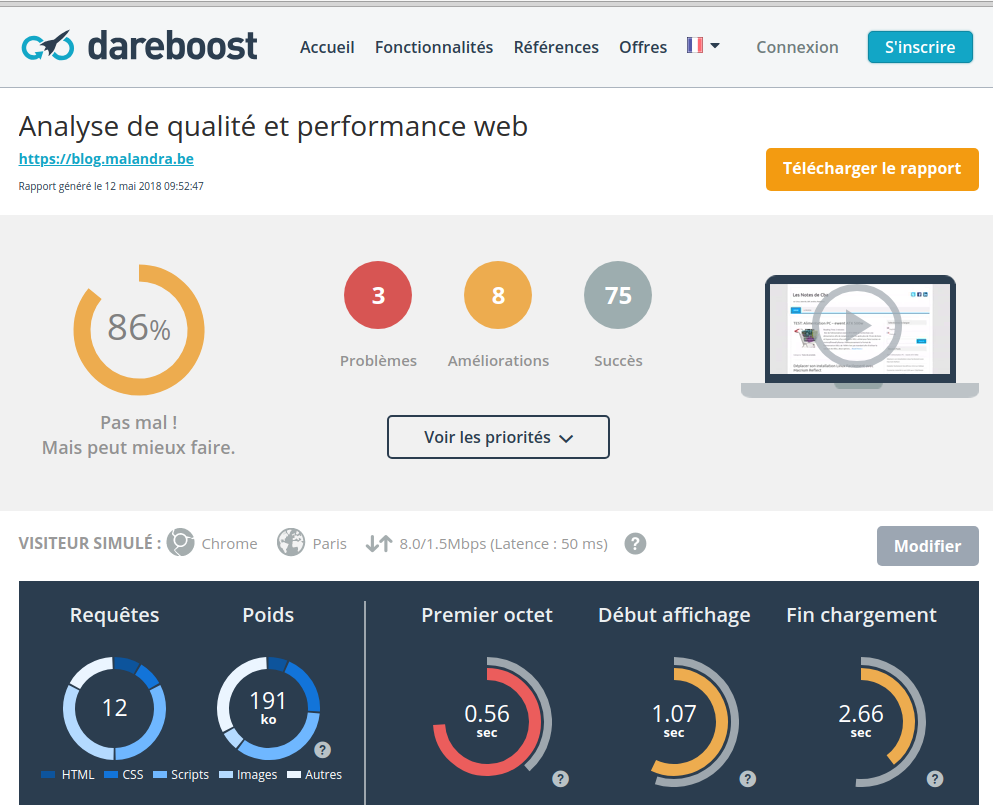This screenshot has width=993, height=805.
Task: Click the Dareboost rocket logo
Action: (47, 46)
